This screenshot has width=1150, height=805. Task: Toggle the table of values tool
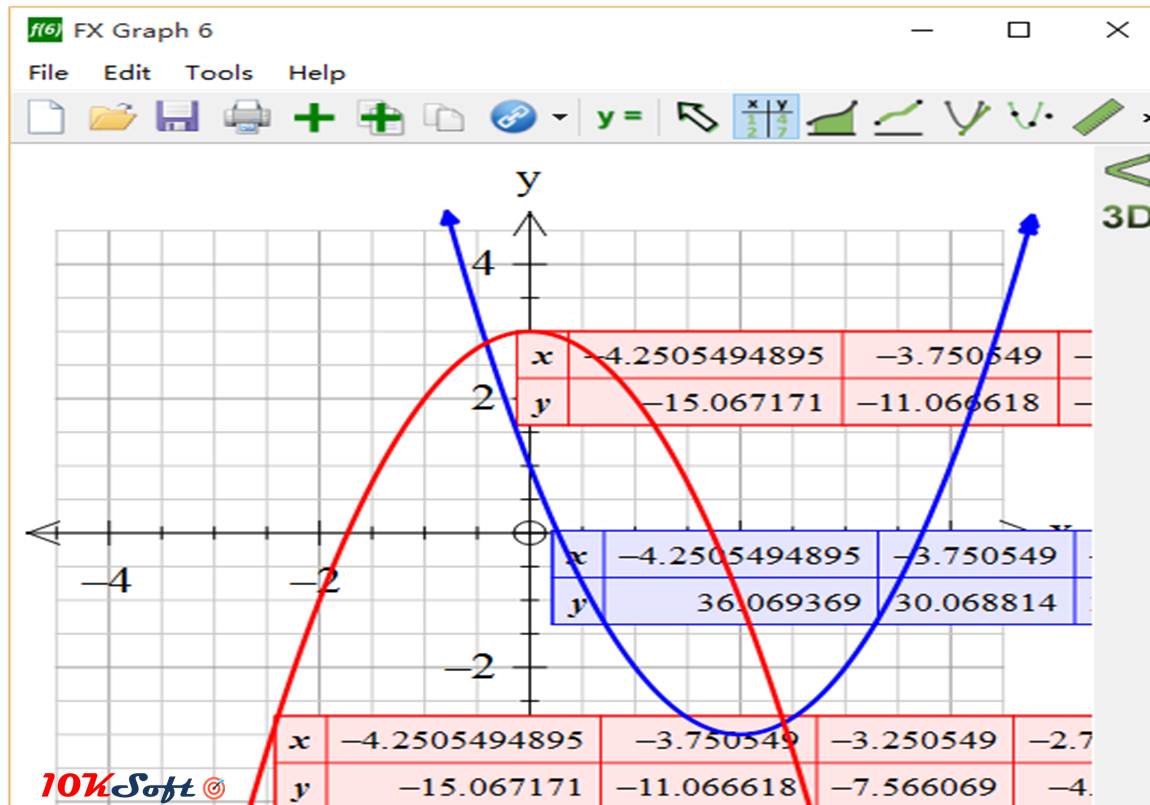(x=766, y=117)
